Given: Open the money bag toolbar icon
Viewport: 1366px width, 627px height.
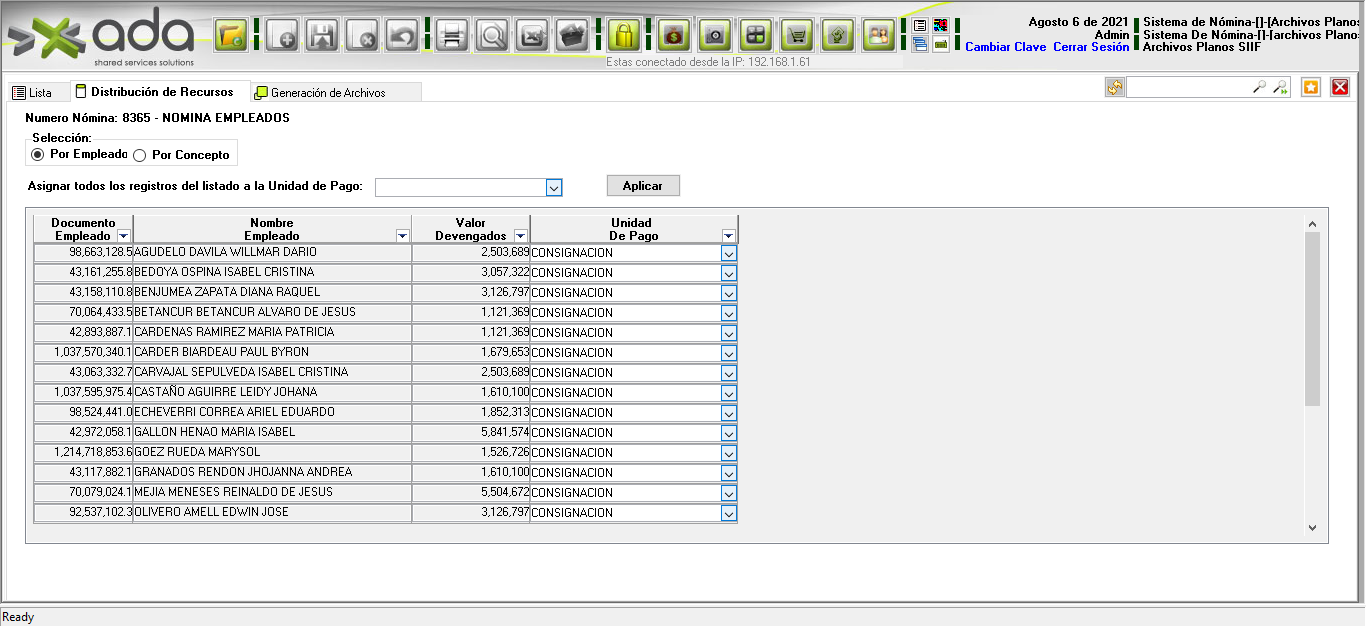Looking at the screenshot, I should pyautogui.click(x=673, y=36).
